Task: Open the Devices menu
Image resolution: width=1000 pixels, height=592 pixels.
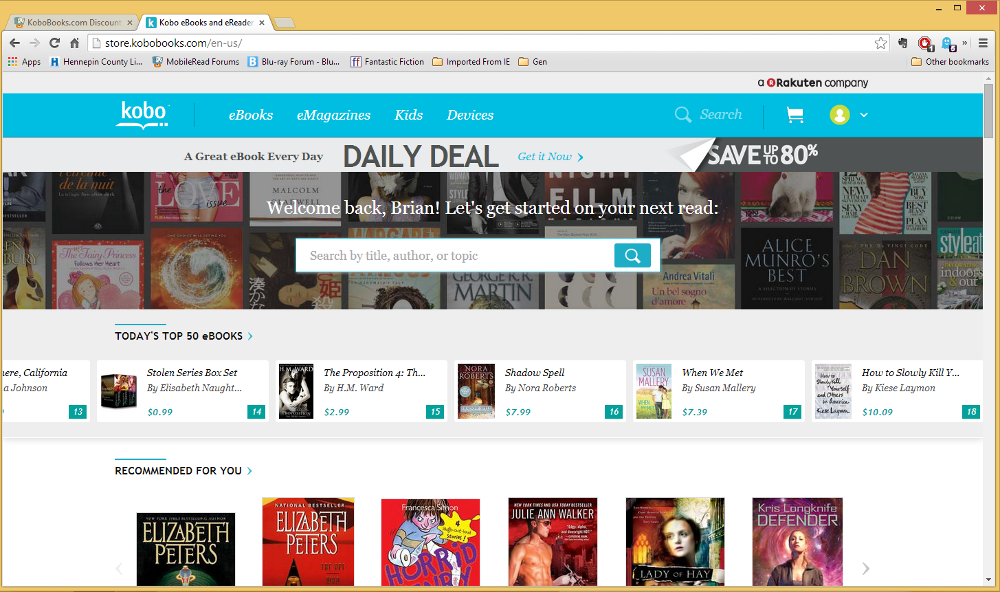Action: click(x=470, y=115)
